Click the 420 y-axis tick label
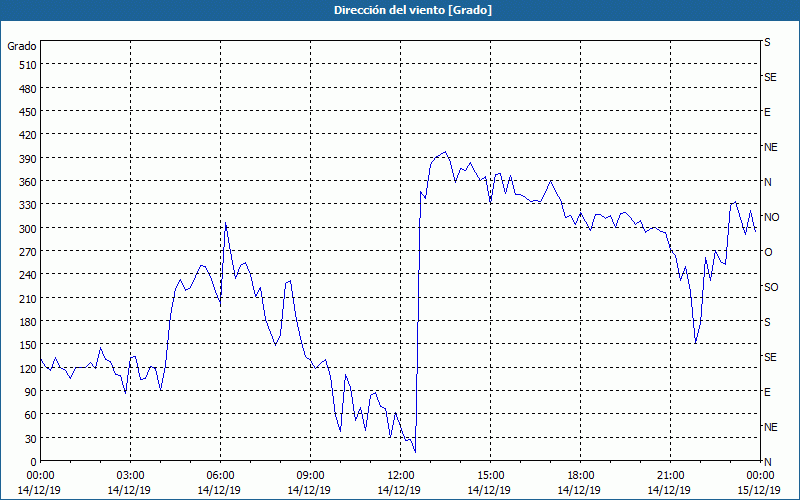This screenshot has height=500, width=800. (x=27, y=135)
